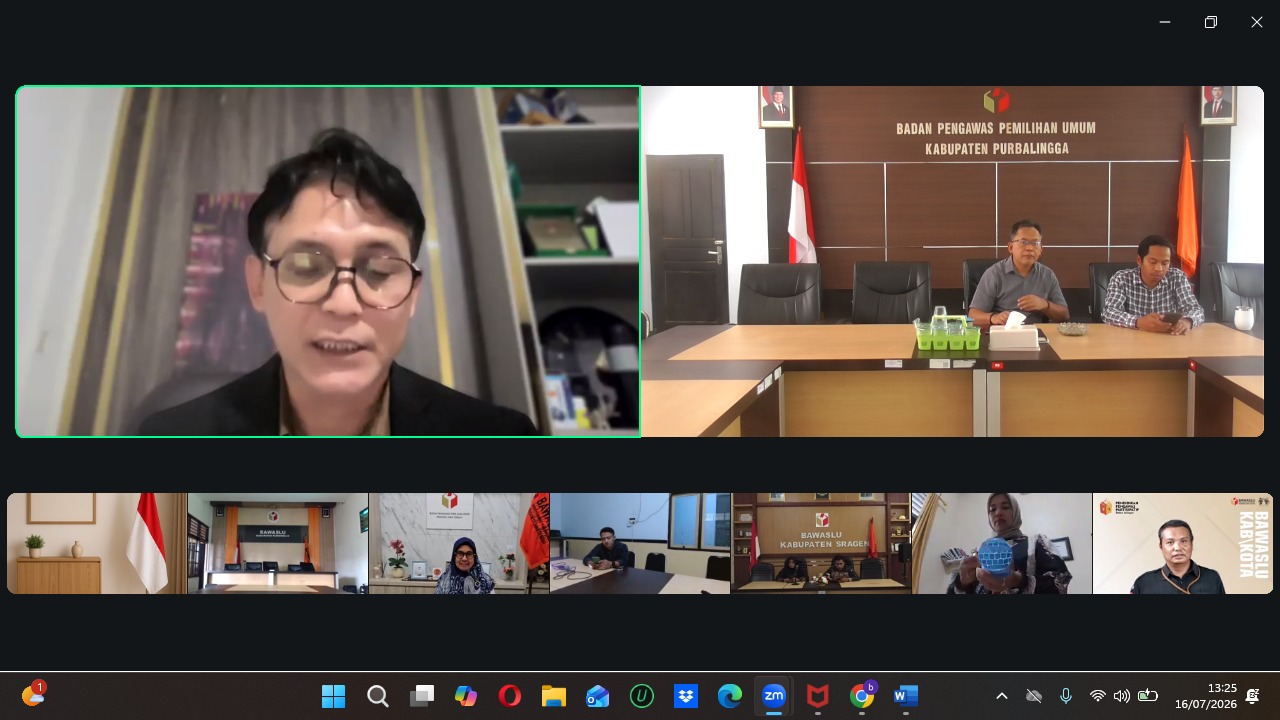Open File Explorer from the taskbar
This screenshot has width=1280, height=720.
(x=554, y=696)
